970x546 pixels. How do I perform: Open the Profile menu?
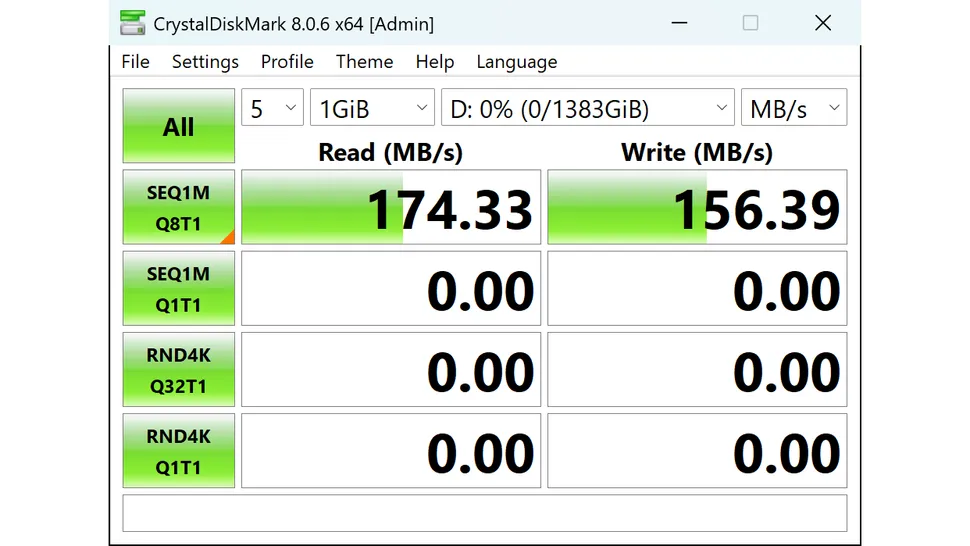click(287, 62)
